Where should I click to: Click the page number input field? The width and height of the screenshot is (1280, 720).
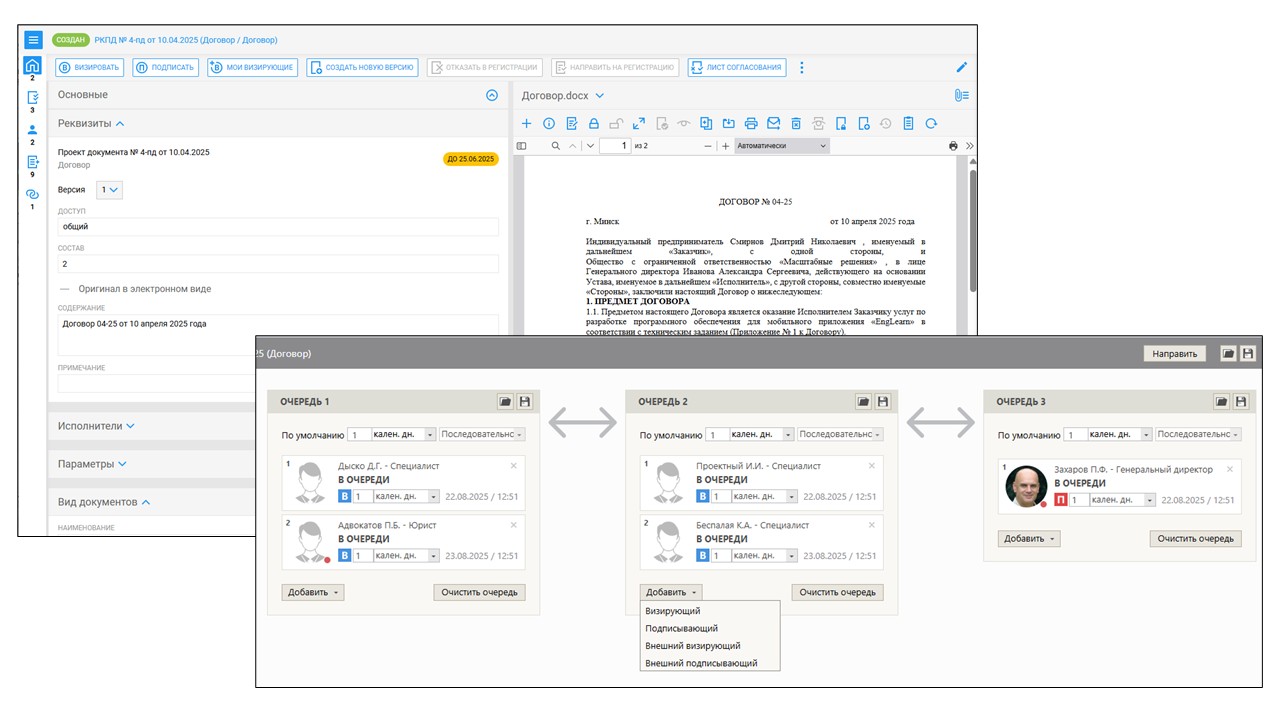615,146
